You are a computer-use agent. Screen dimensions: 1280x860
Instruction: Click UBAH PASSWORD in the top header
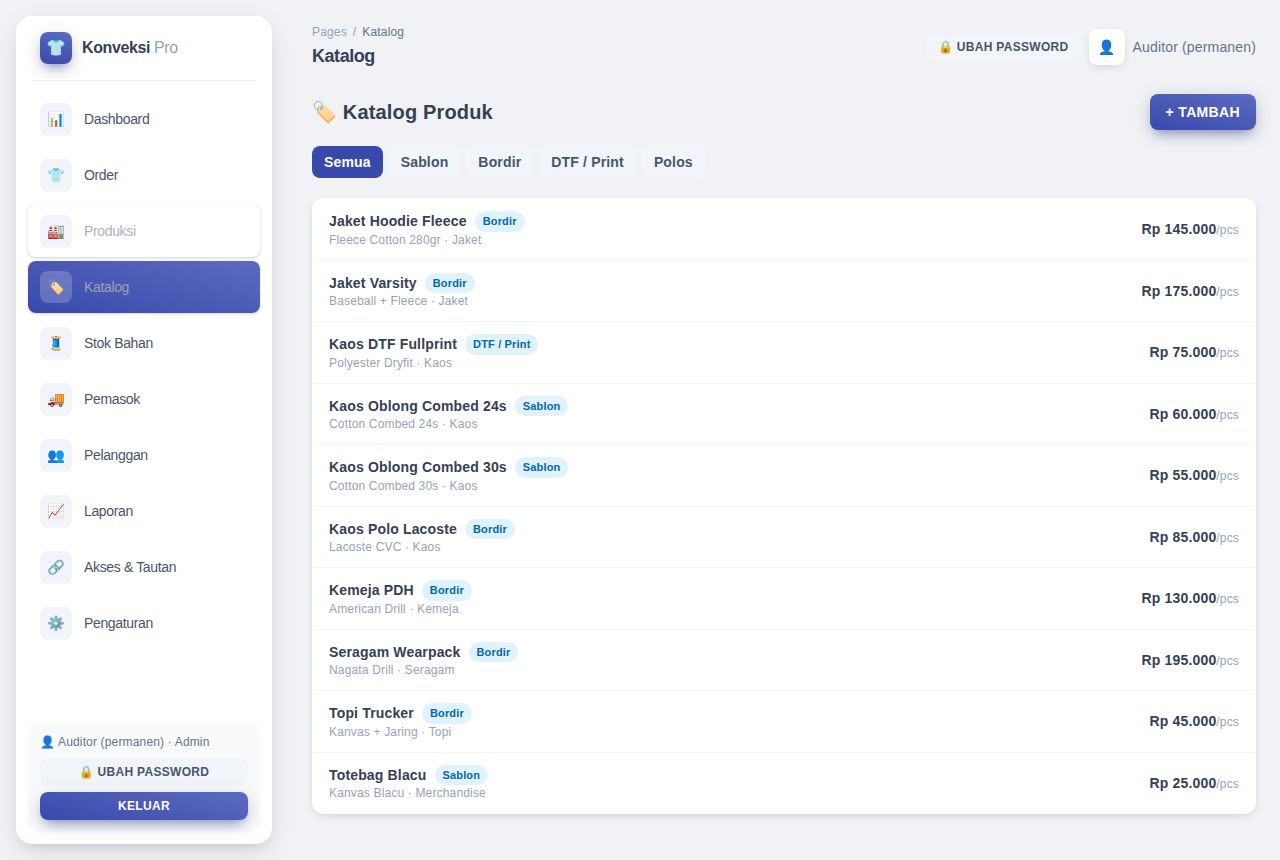[x=1003, y=47]
